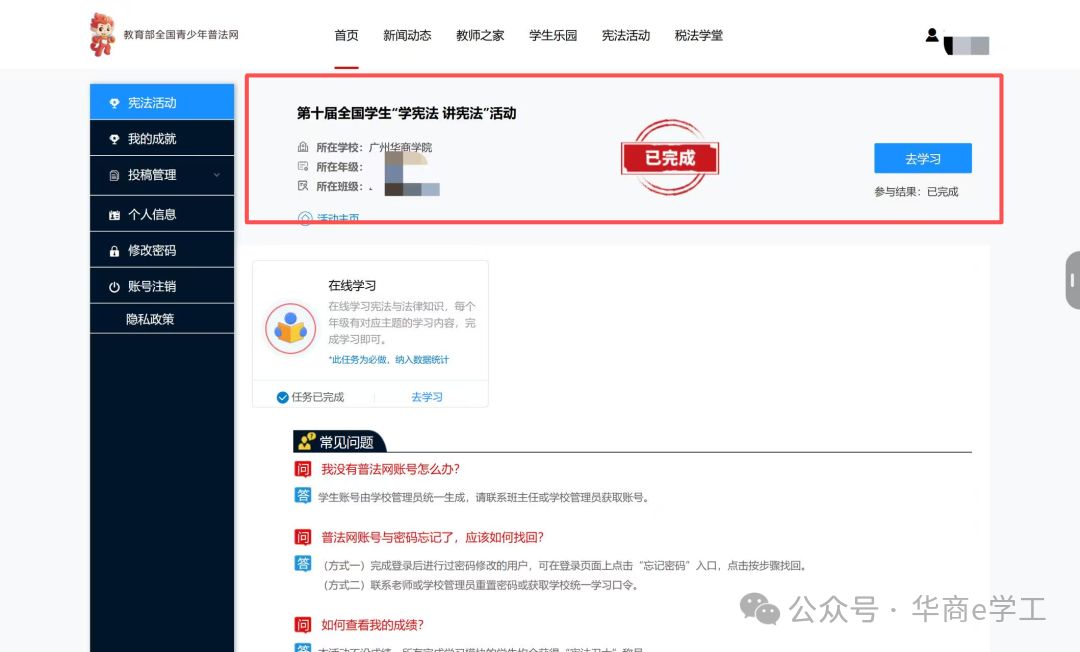The width and height of the screenshot is (1080, 652).
Task: Click the gray side handle on right edge
Action: point(1071,281)
